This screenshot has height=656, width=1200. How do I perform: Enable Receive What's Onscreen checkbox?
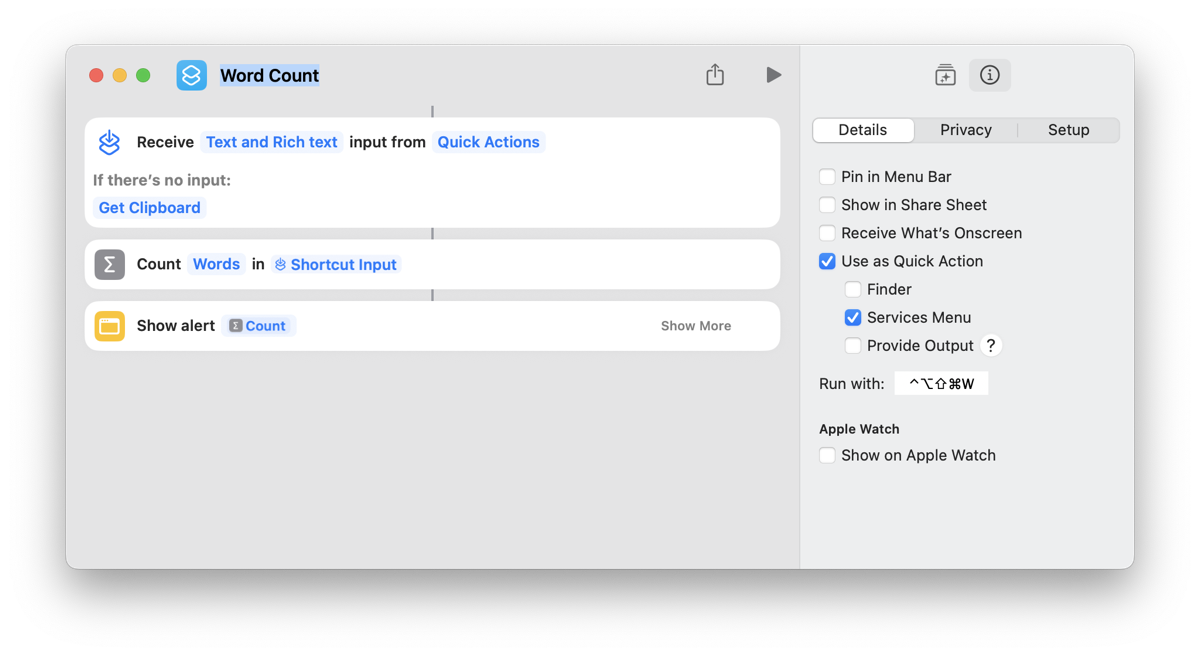[827, 233]
